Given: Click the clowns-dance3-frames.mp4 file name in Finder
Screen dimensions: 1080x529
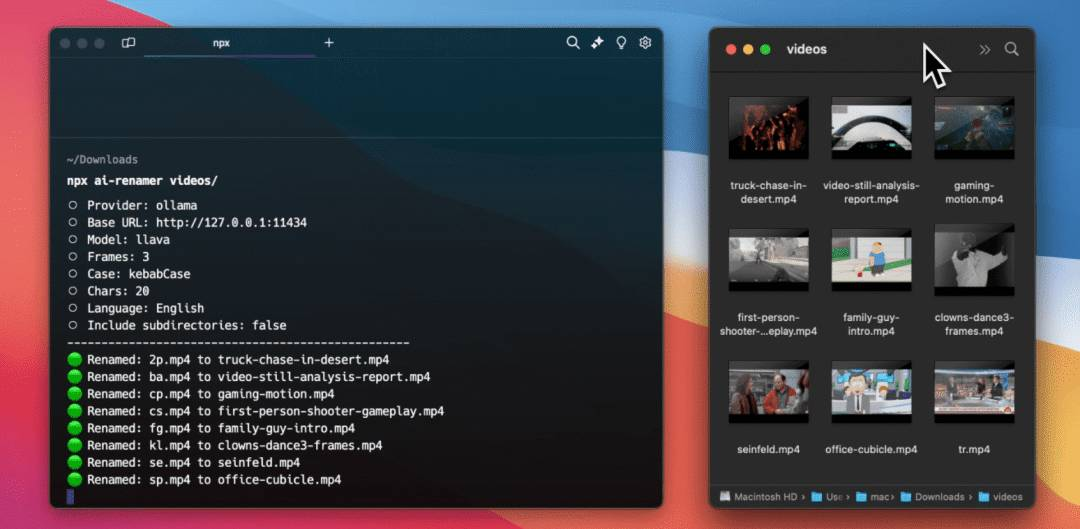Looking at the screenshot, I should click(x=974, y=324).
